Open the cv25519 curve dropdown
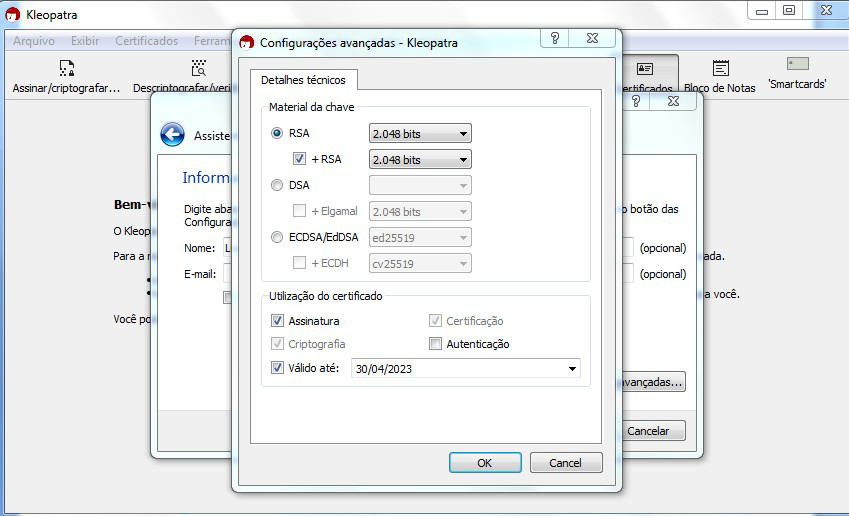 pos(420,264)
